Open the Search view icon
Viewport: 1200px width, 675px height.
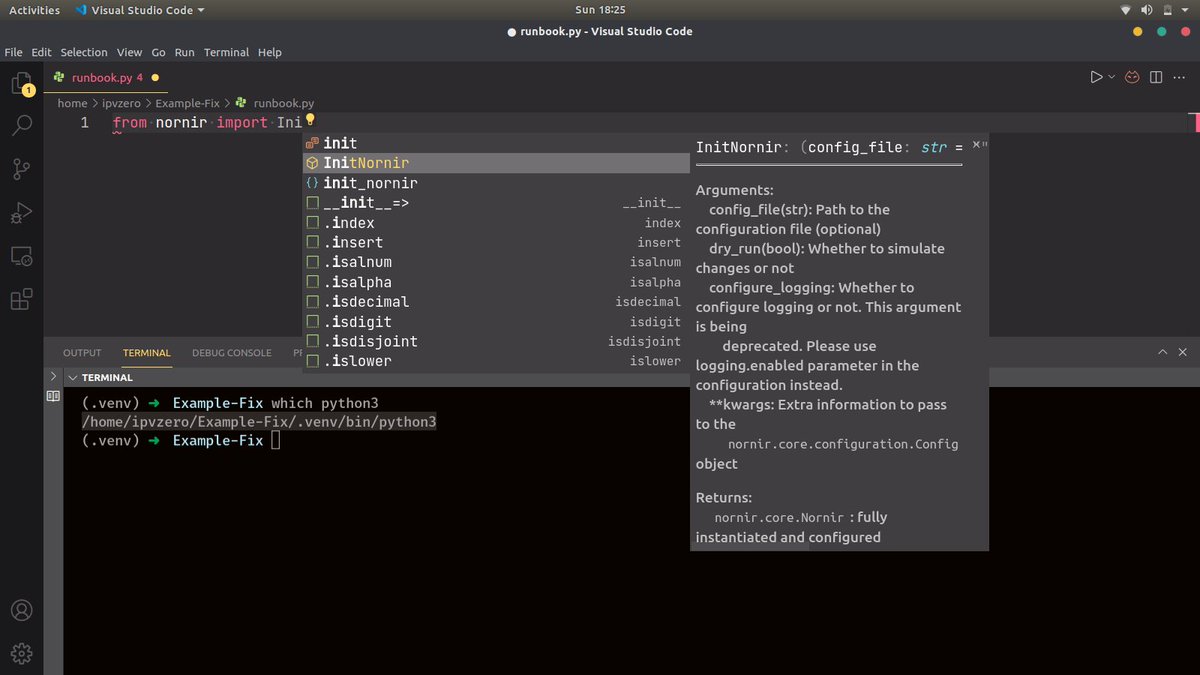pos(21,125)
